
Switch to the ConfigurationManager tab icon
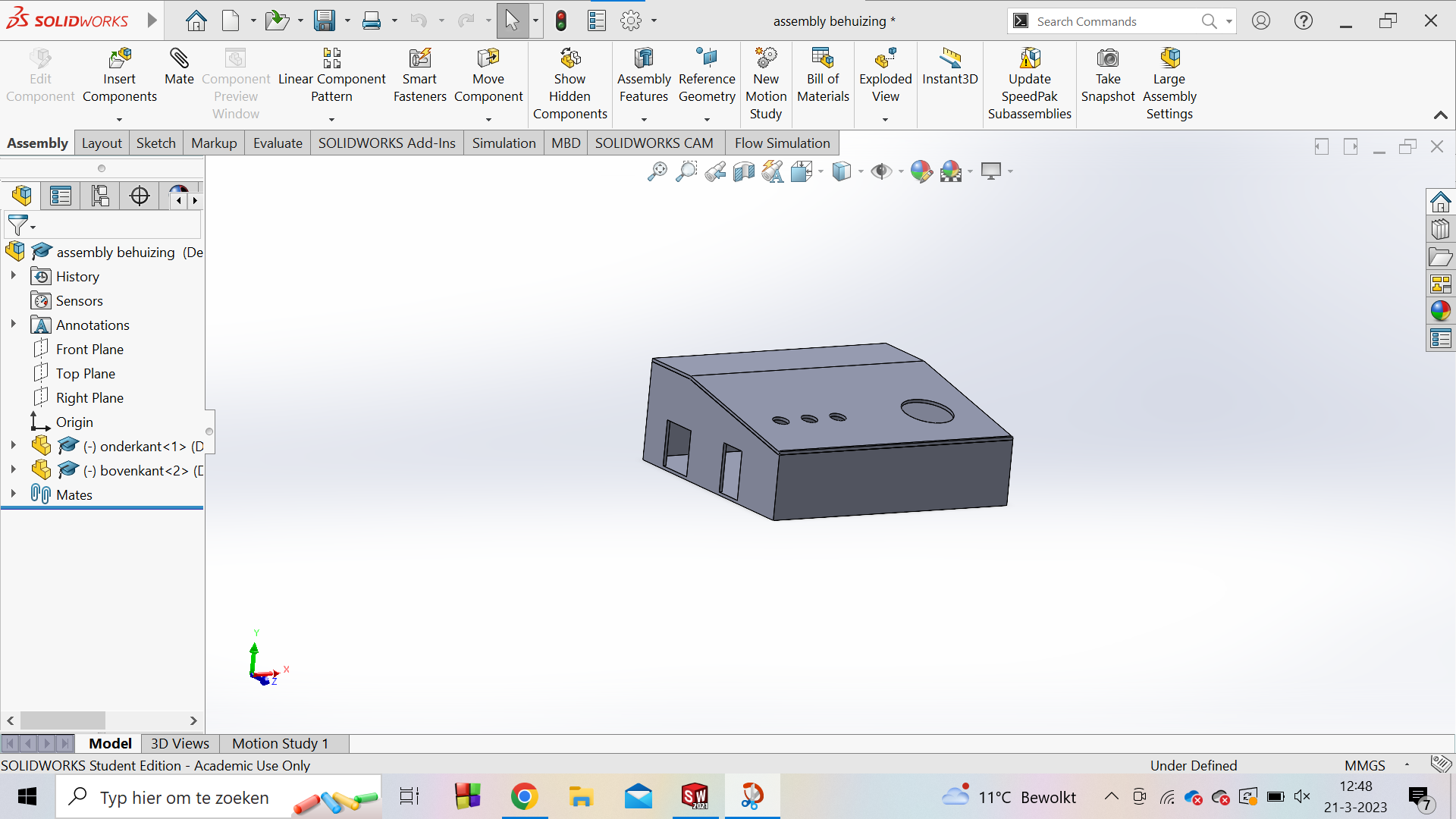(100, 196)
